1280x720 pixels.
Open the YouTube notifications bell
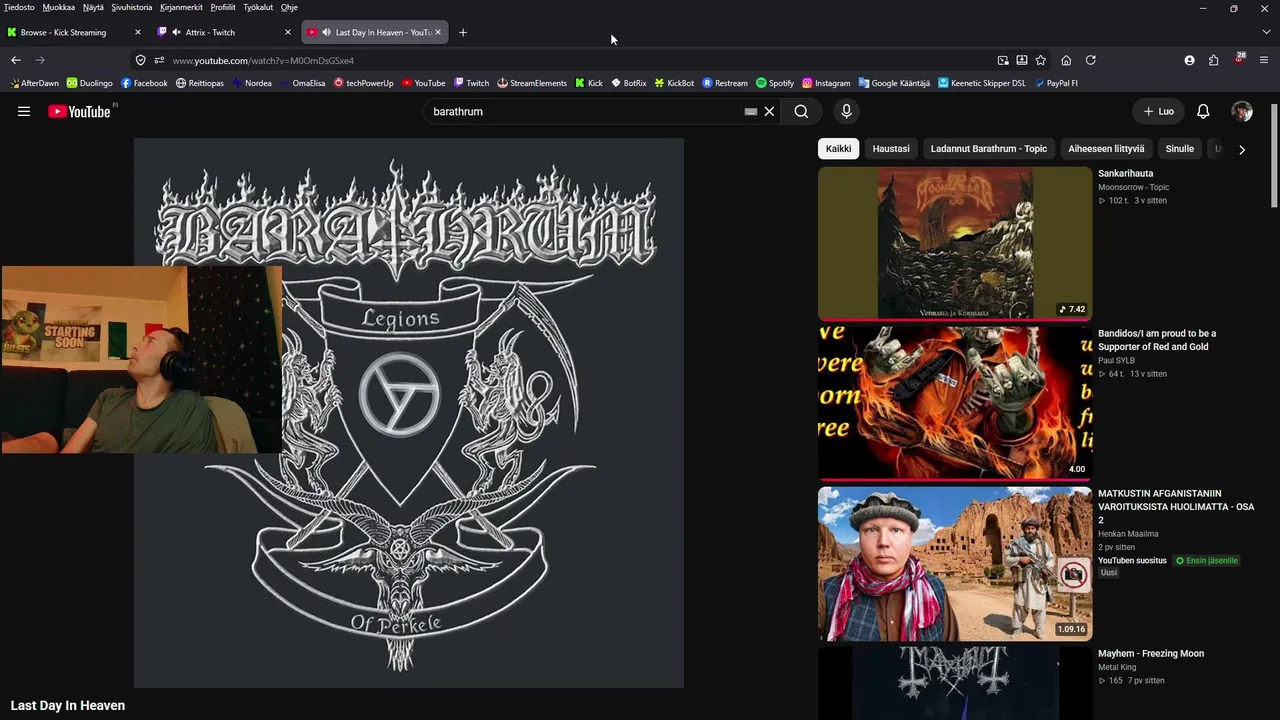coord(1203,111)
